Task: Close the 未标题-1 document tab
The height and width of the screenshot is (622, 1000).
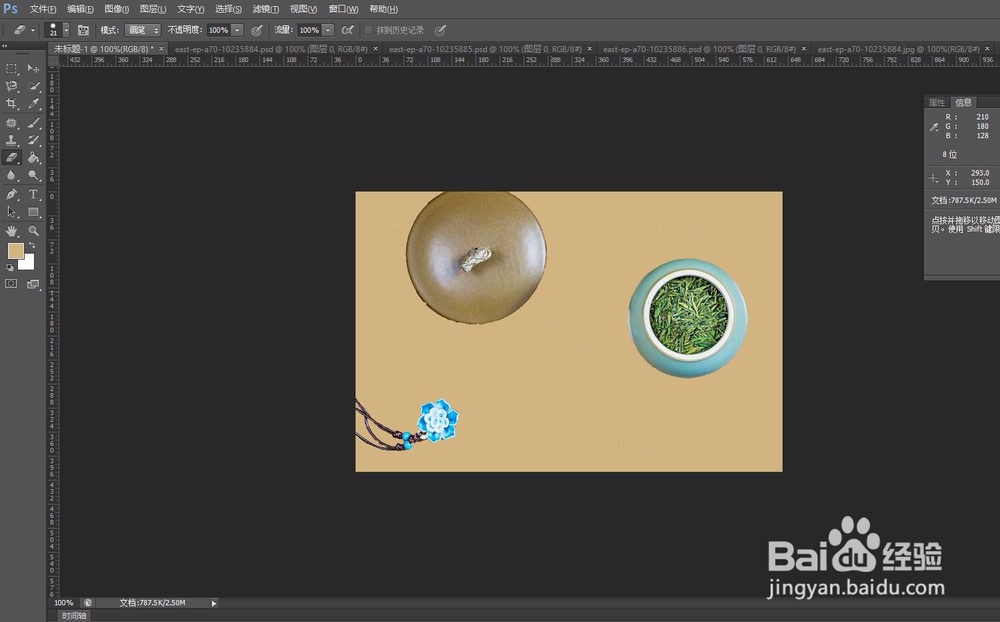Action: point(161,48)
